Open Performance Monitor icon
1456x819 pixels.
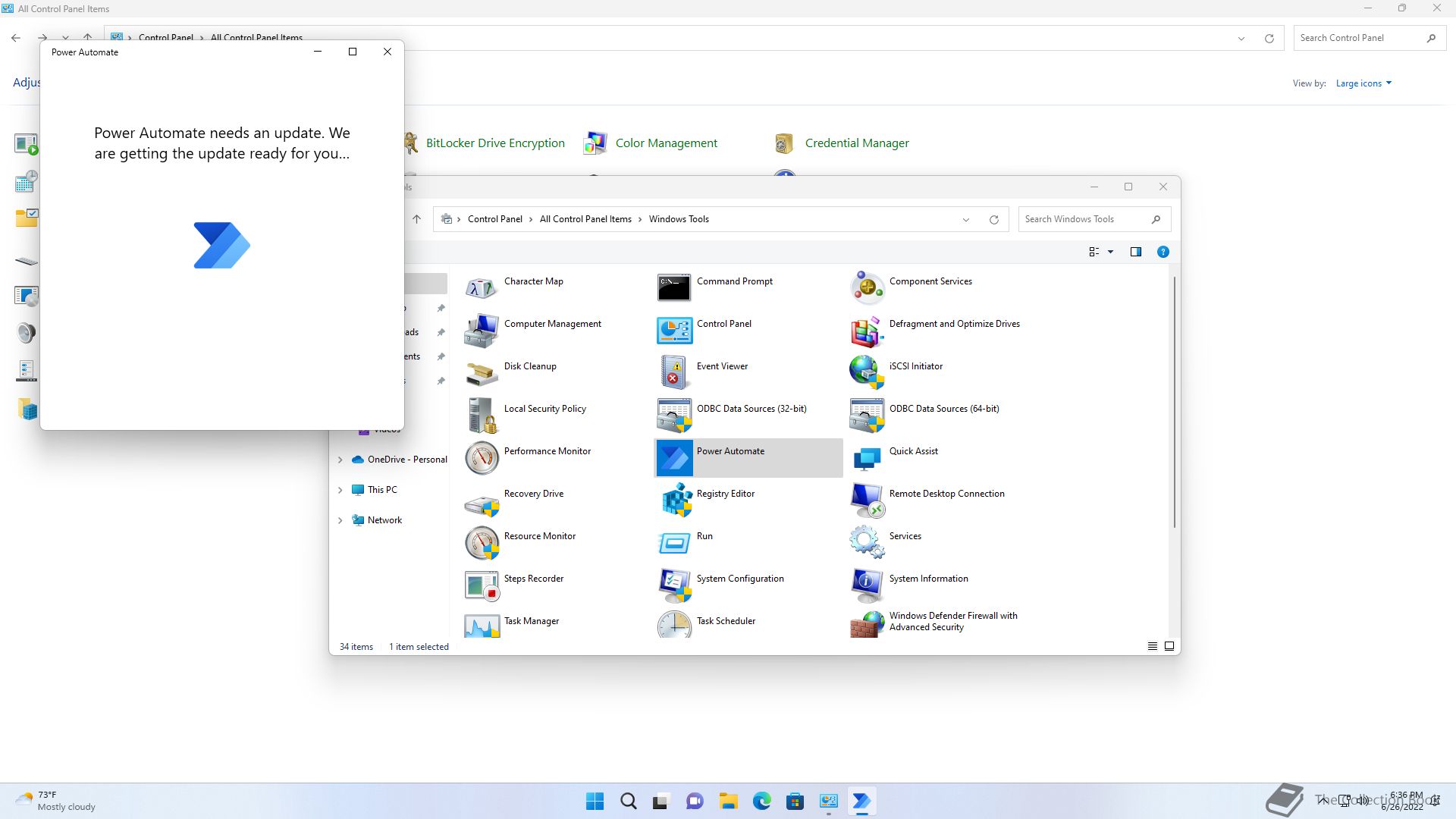[482, 458]
